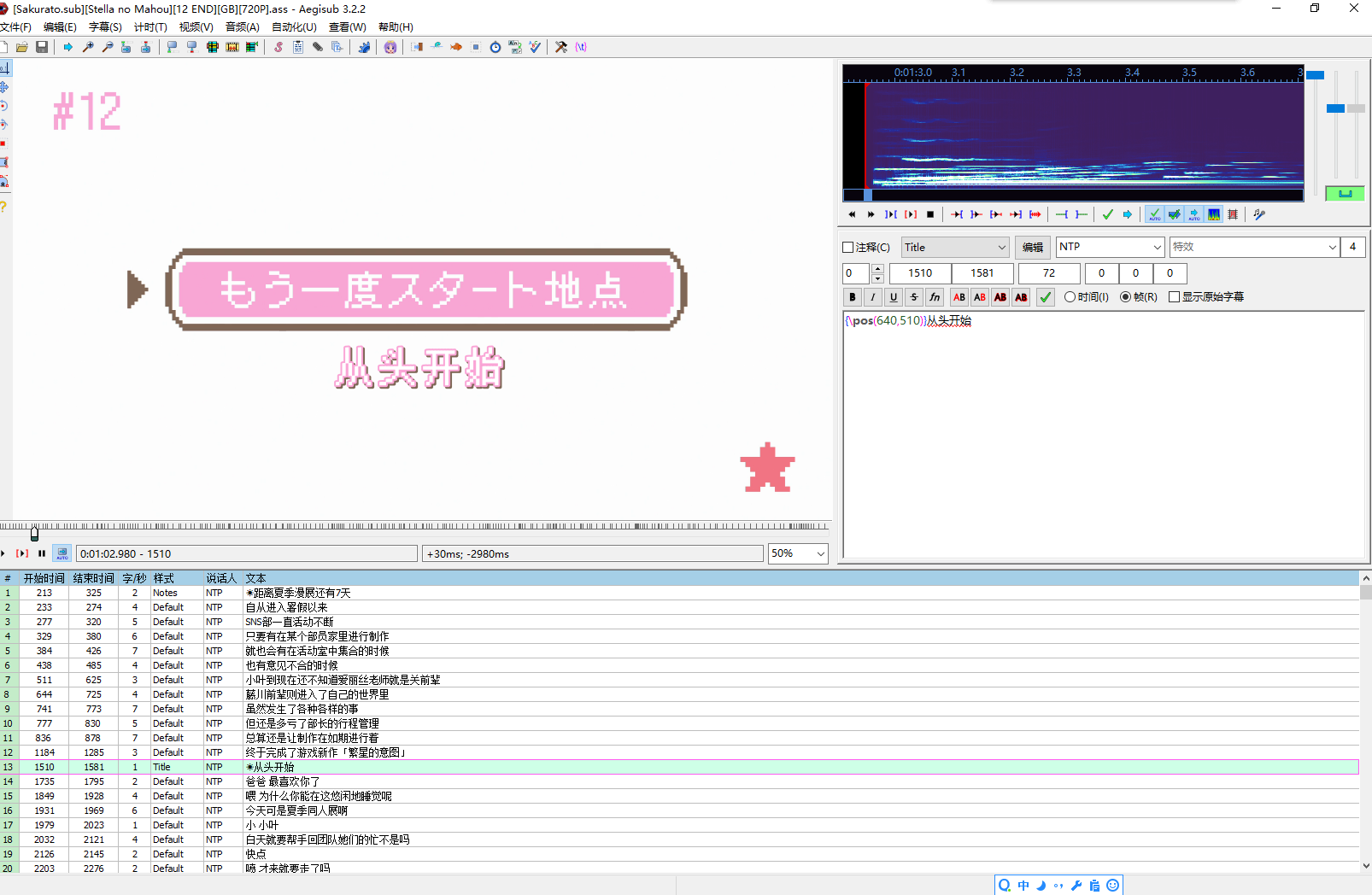1372x895 pixels.
Task: Open translation assistant toolbar icon
Action: point(515,47)
